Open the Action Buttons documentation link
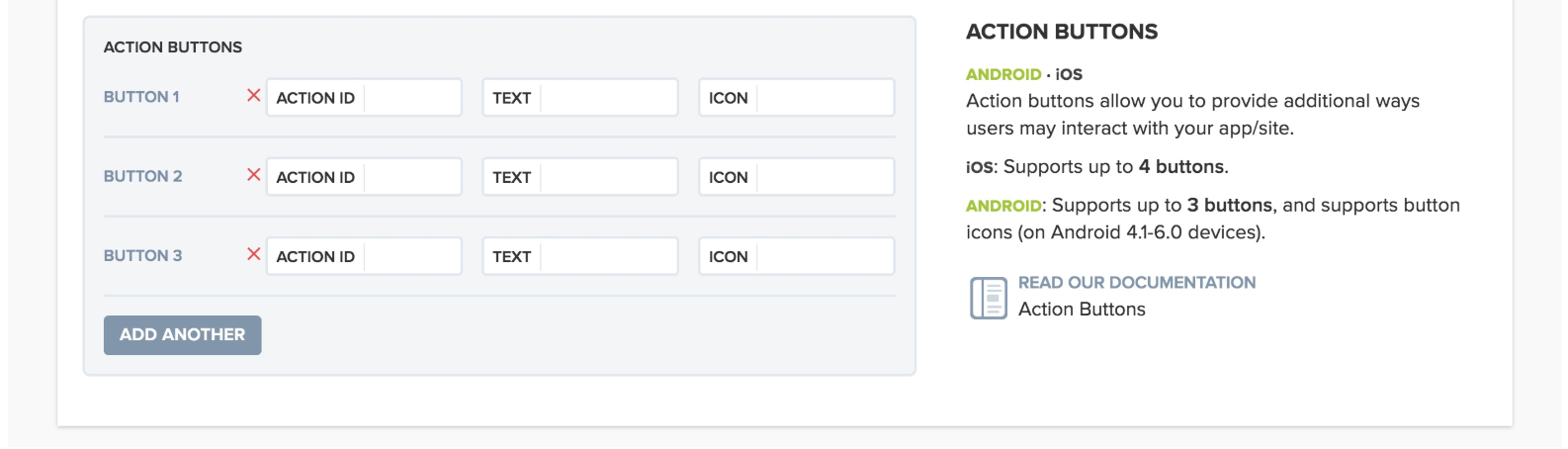Image resolution: width=1568 pixels, height=449 pixels. [1082, 310]
